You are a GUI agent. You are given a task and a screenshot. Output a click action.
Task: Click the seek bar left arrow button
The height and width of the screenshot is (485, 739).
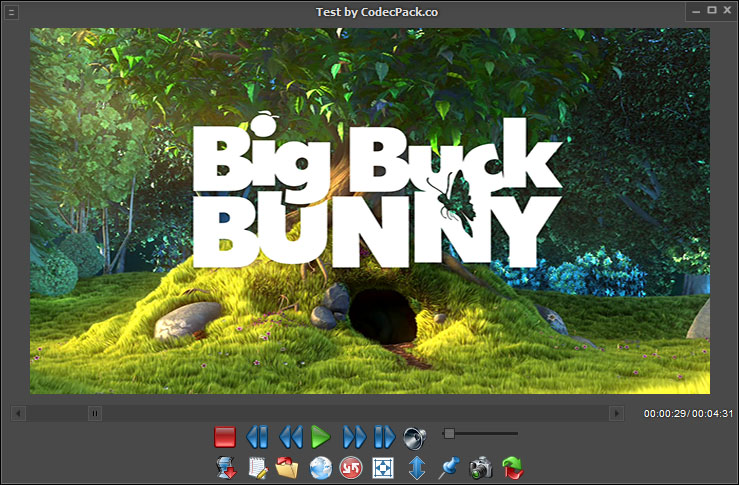click(18, 414)
